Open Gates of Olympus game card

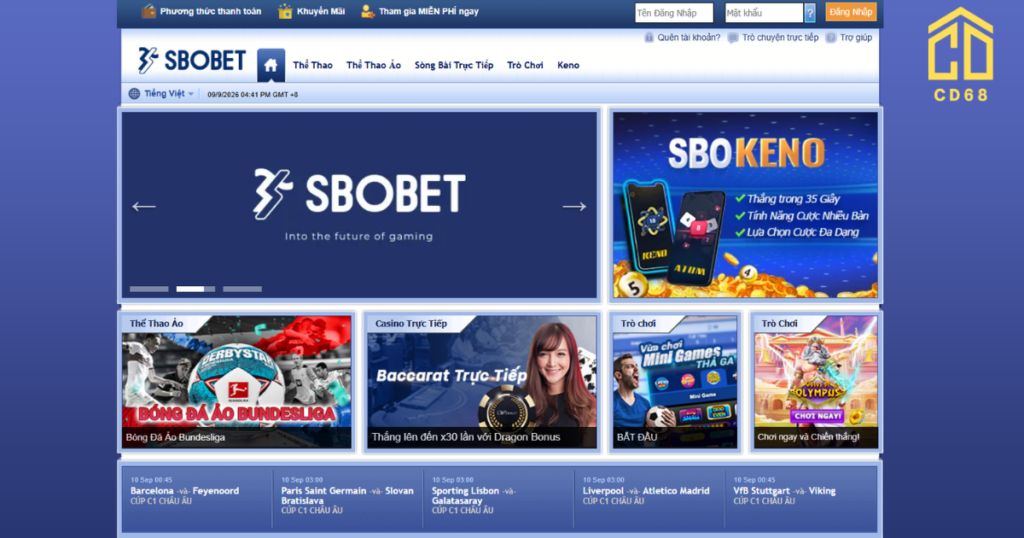coord(816,382)
